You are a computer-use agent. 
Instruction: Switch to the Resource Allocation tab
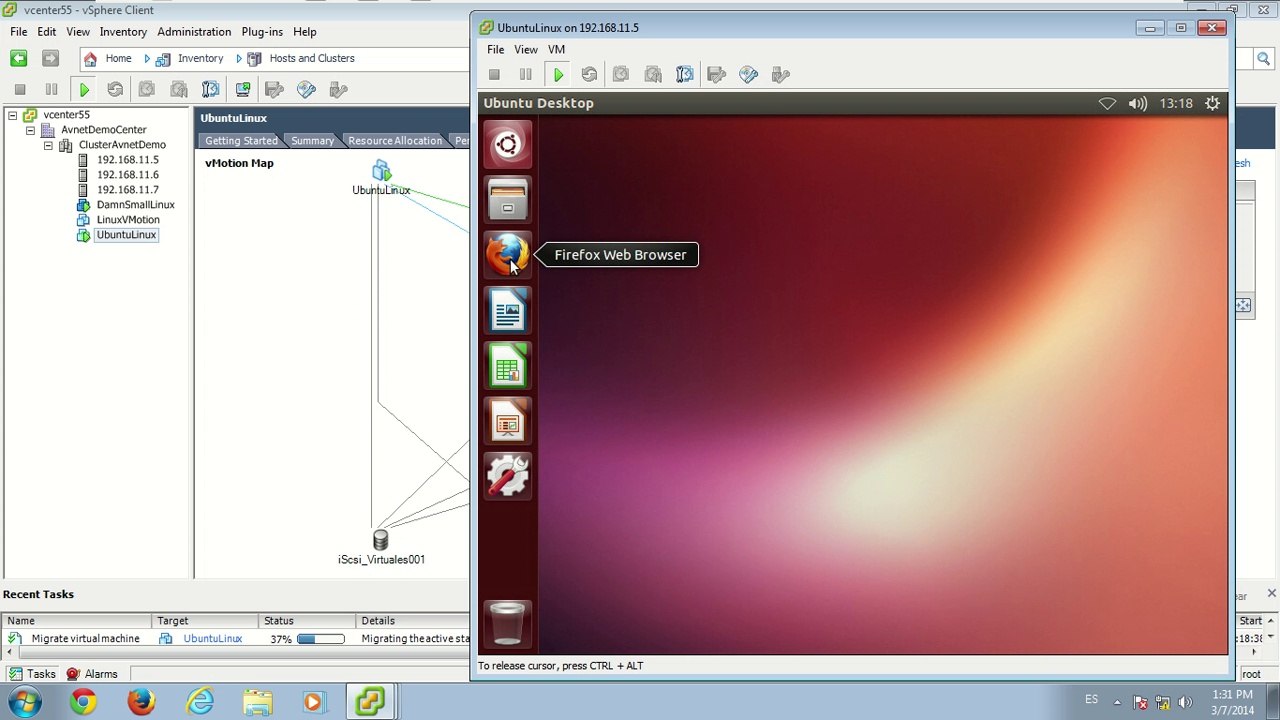click(395, 141)
